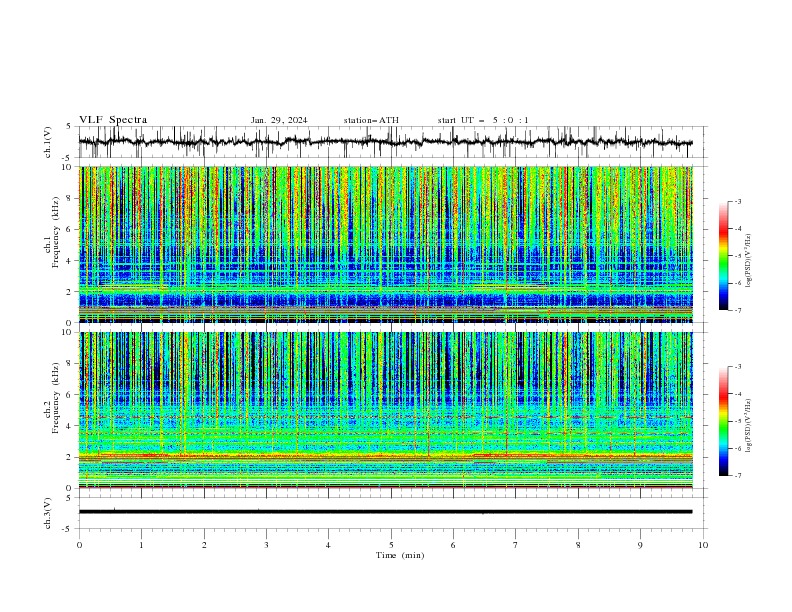The width and height of the screenshot is (792, 612).
Task: Click the ch.2 spectrogram panel
Action: [385, 410]
